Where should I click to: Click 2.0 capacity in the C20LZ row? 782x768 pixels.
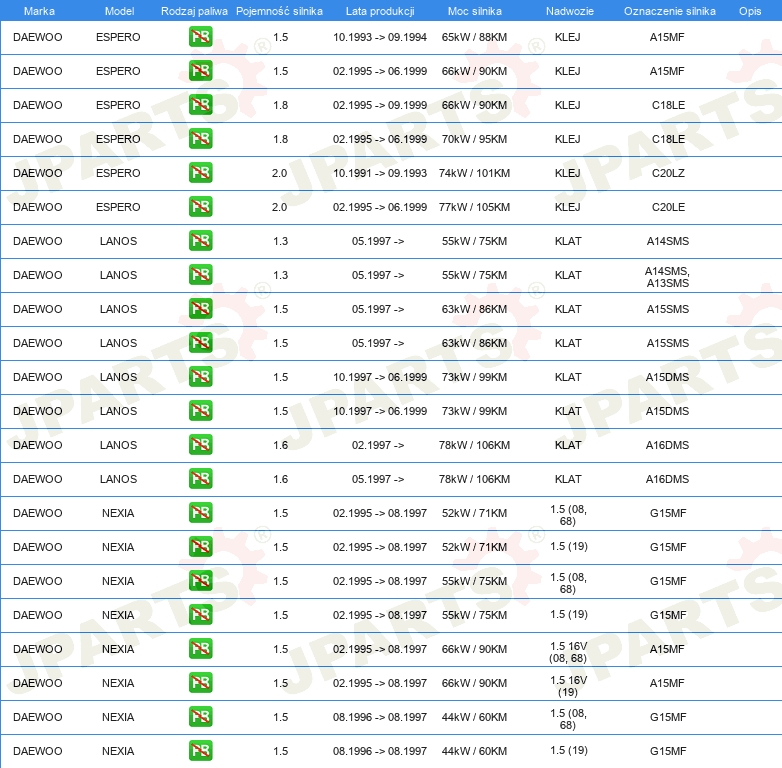click(x=279, y=173)
